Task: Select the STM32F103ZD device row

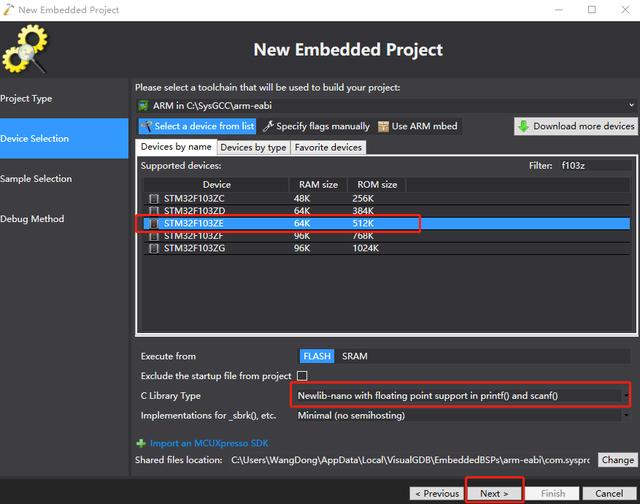Action: pos(386,211)
